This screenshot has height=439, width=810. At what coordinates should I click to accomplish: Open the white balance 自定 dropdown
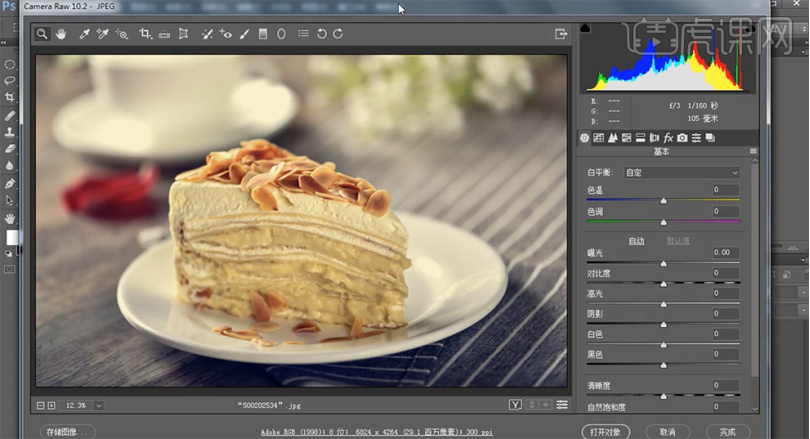coord(680,173)
